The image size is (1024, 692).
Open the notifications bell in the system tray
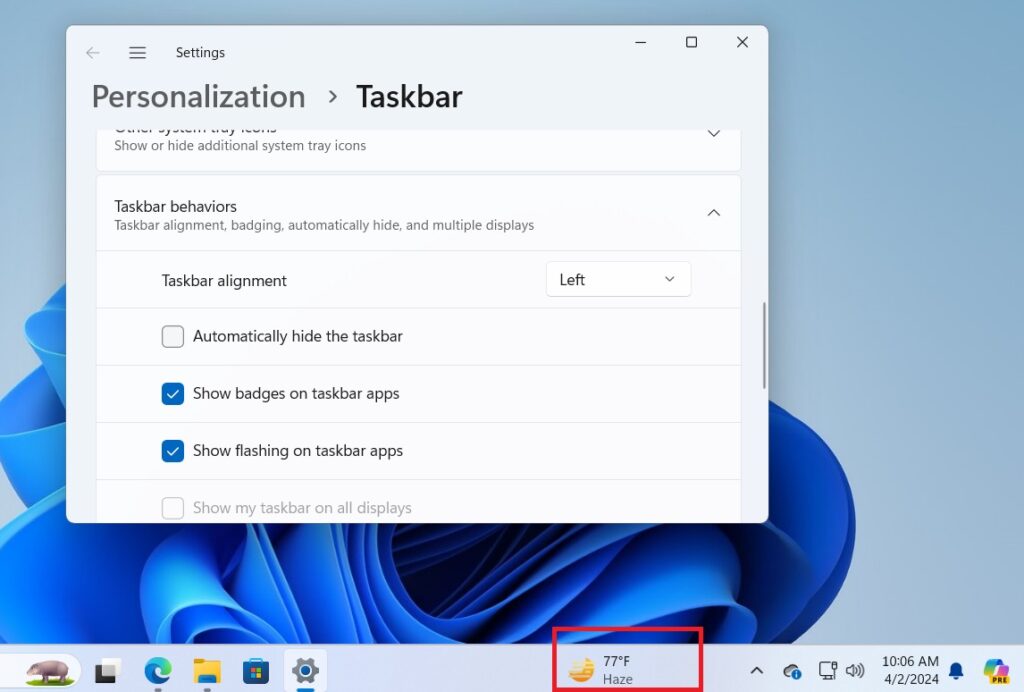956,671
